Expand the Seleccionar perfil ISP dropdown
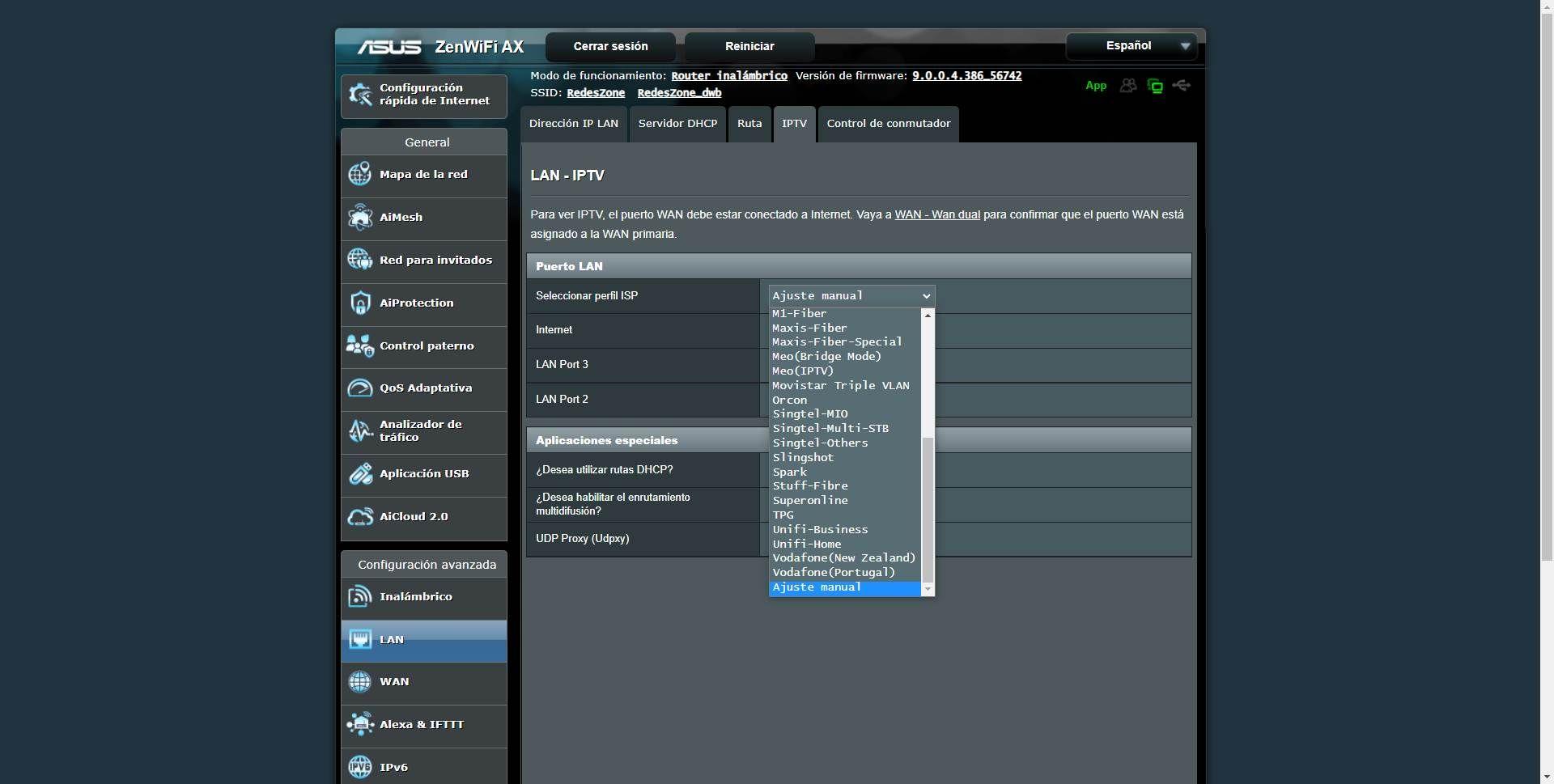Screen dimensions: 1554x784 coord(849,295)
